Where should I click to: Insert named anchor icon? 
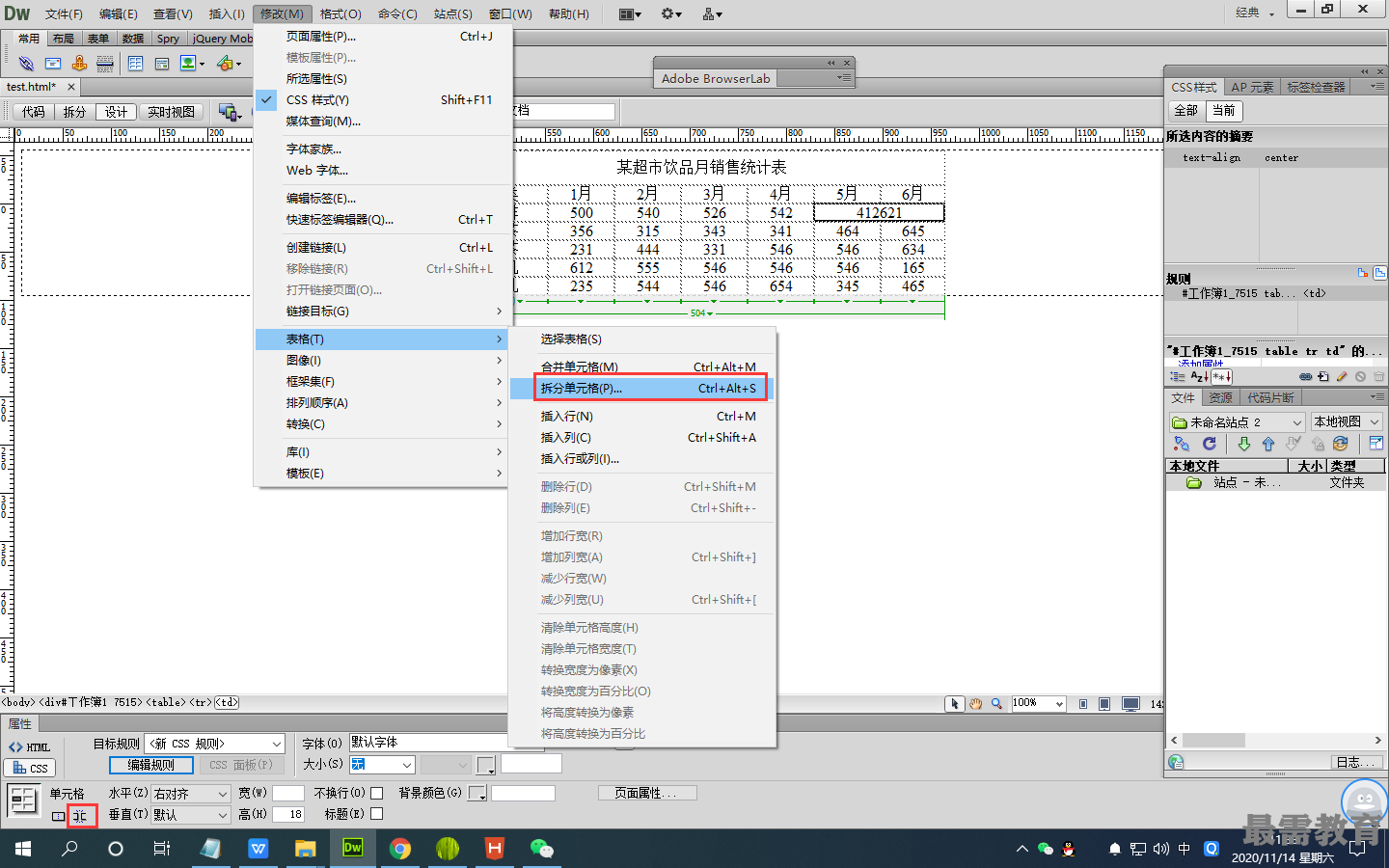[x=79, y=63]
